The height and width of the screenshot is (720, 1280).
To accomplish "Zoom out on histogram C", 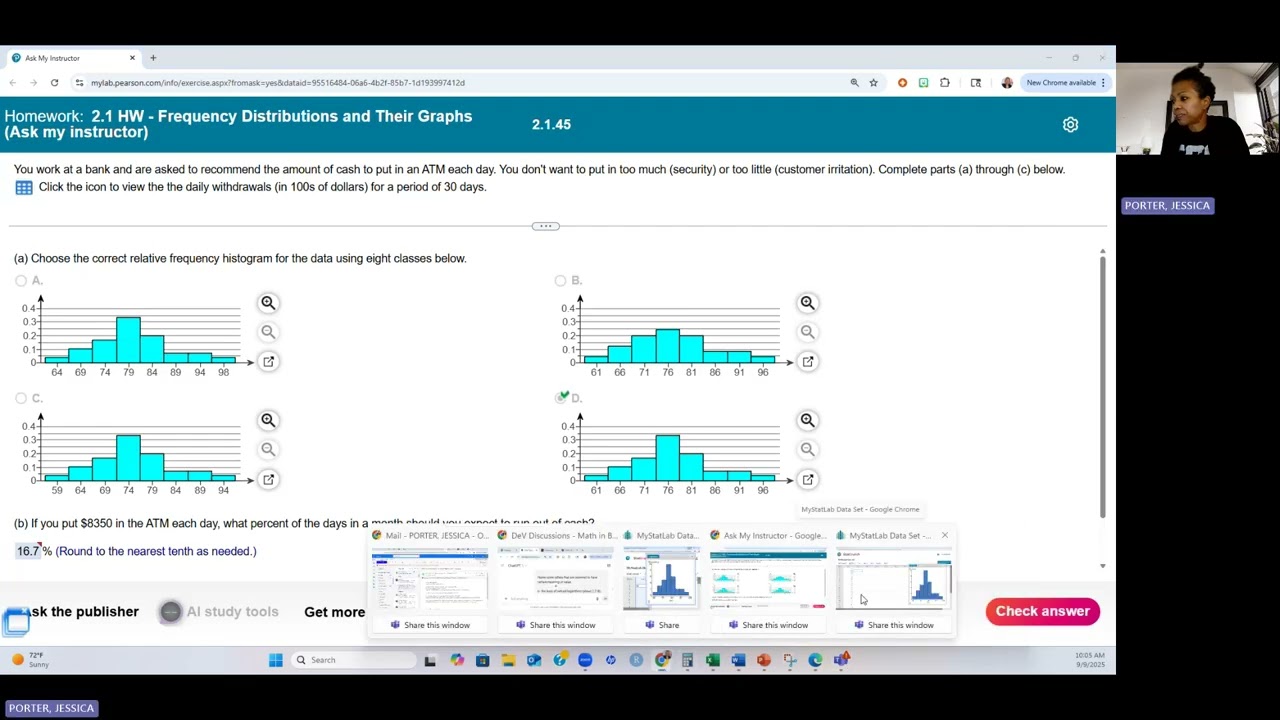I will pyautogui.click(x=268, y=450).
